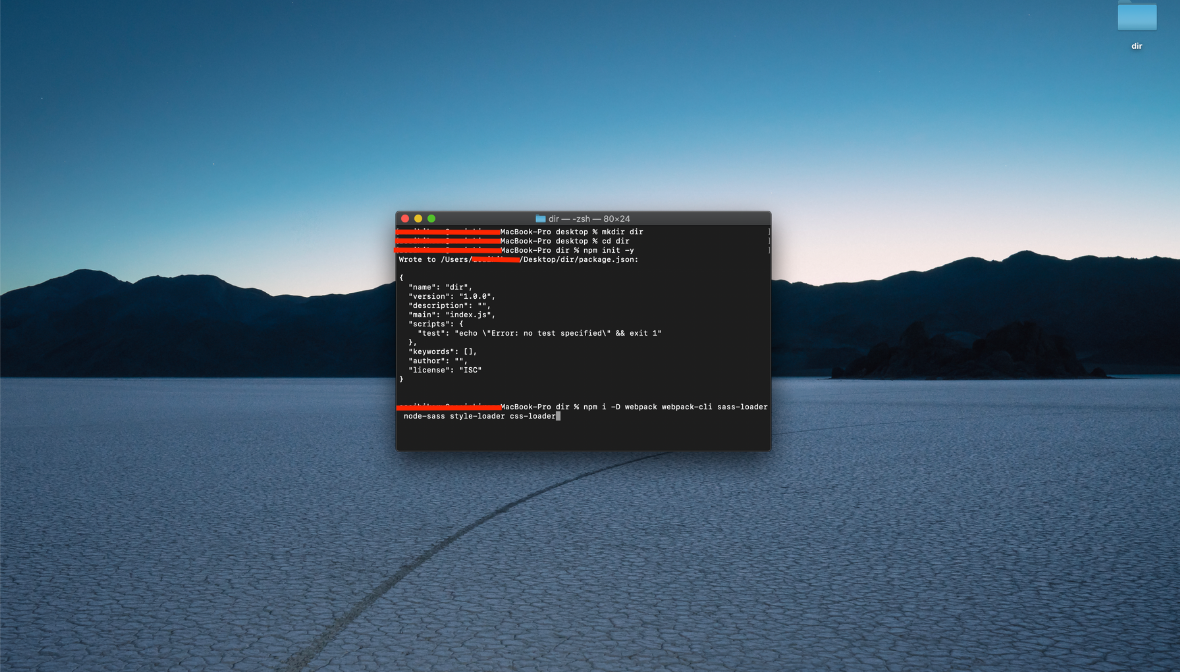Click the blue folder icon in the Terminal title bar
The image size is (1180, 672).
pos(541,219)
